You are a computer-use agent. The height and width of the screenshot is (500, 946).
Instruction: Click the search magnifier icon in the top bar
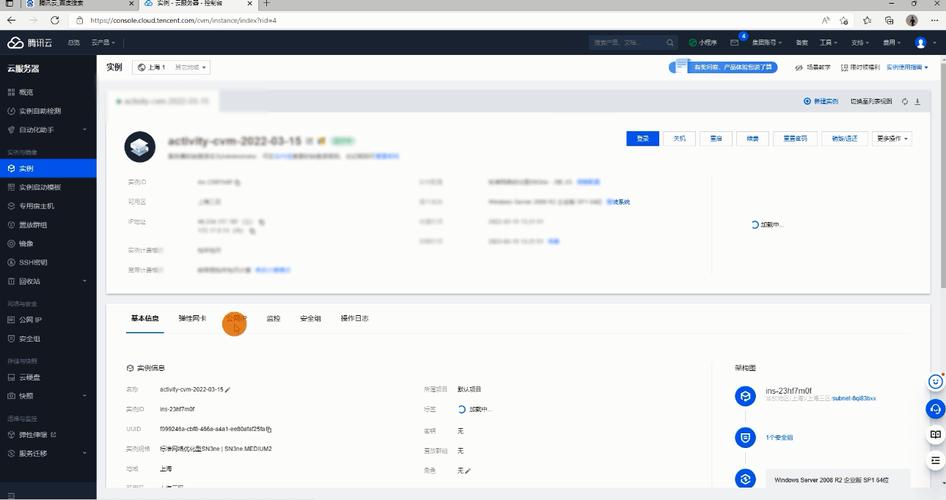(670, 43)
